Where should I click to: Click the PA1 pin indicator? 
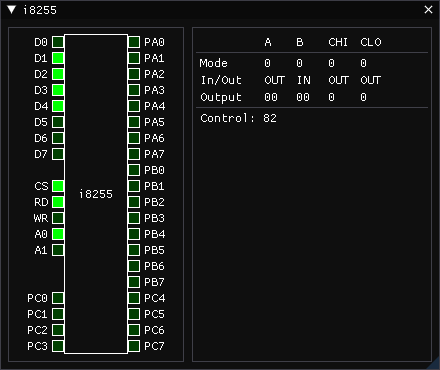click(134, 58)
